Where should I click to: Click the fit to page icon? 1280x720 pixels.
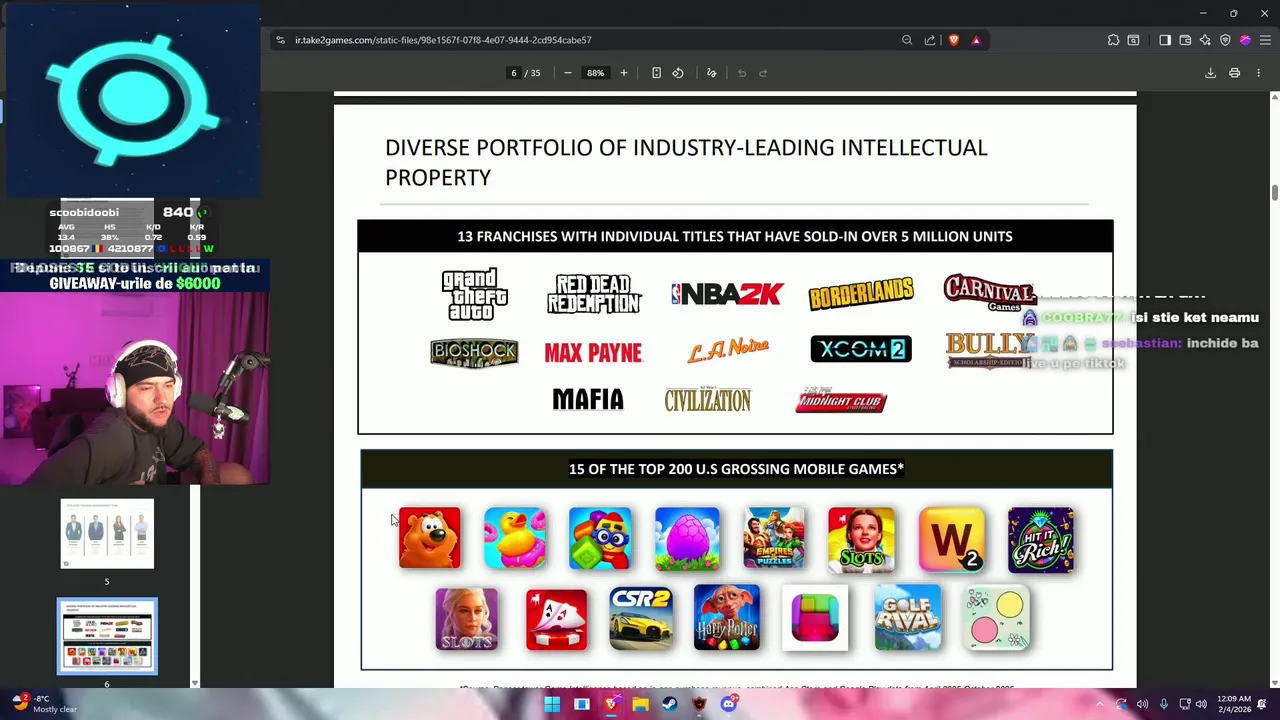point(656,73)
